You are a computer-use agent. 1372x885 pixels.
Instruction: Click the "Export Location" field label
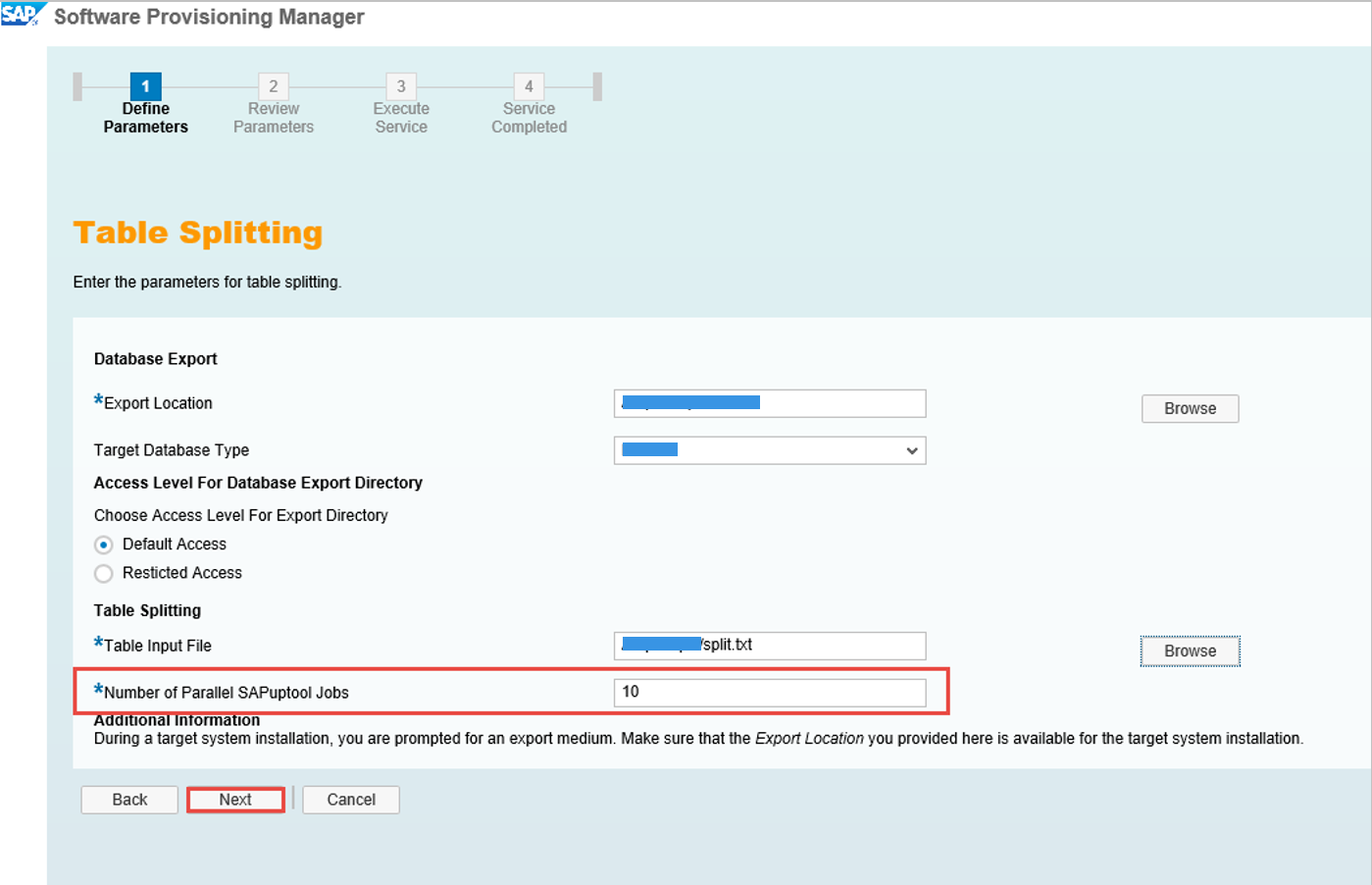click(x=158, y=403)
